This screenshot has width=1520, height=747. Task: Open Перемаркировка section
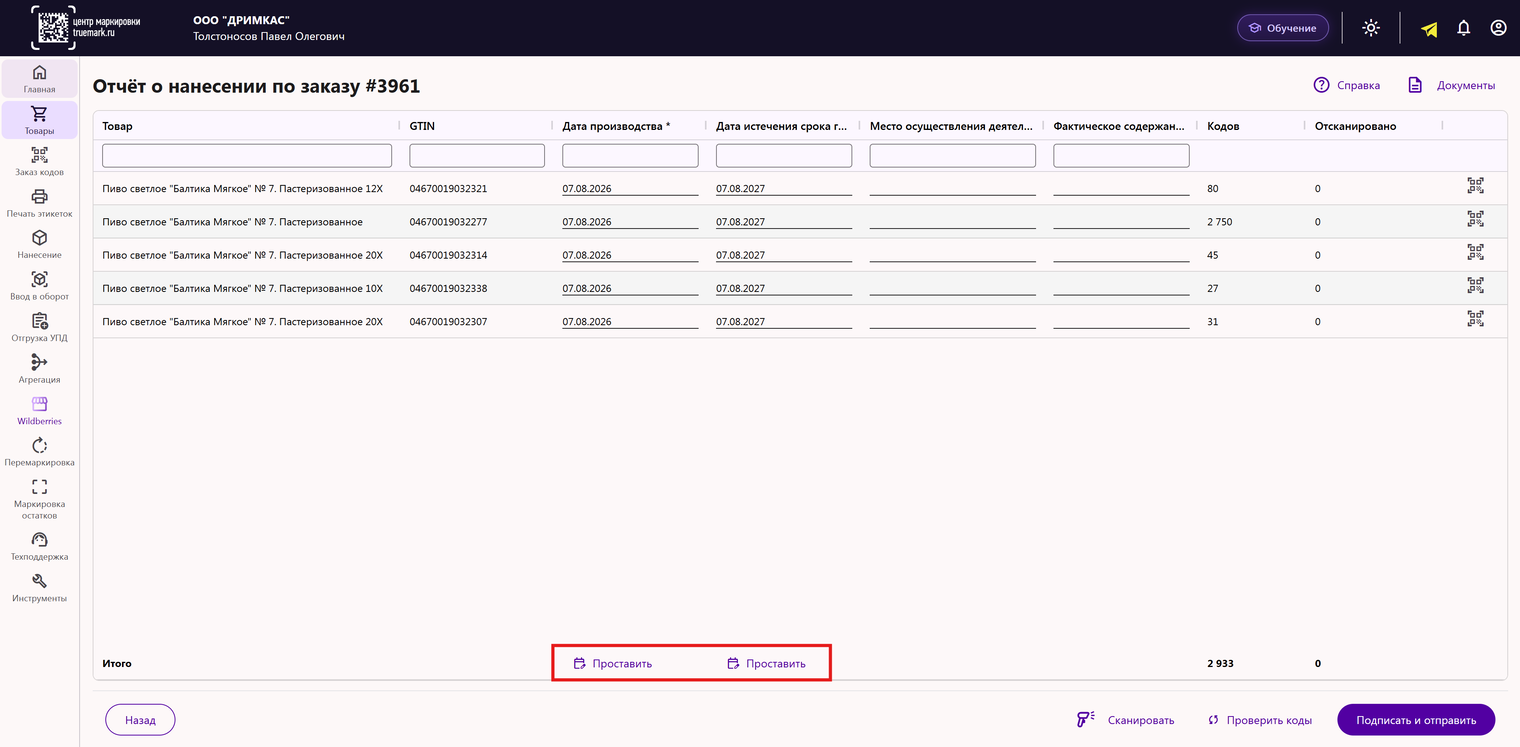point(39,452)
